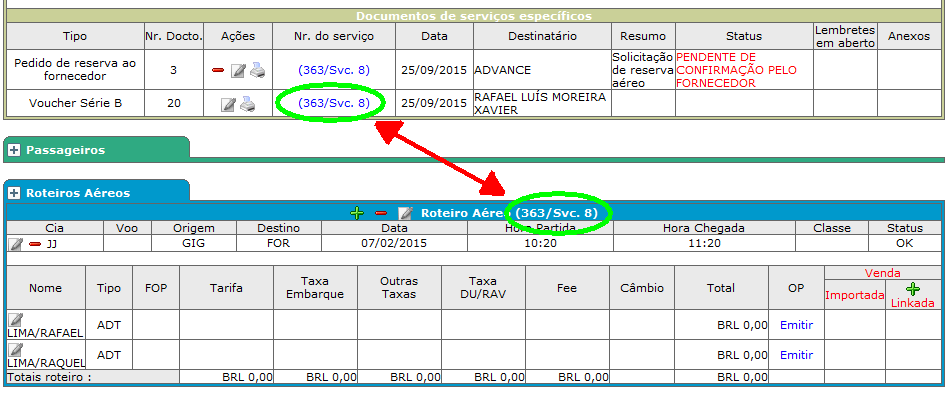Edit passenger LIMA/RAFAEL
The height and width of the screenshot is (400, 950).
point(17,319)
